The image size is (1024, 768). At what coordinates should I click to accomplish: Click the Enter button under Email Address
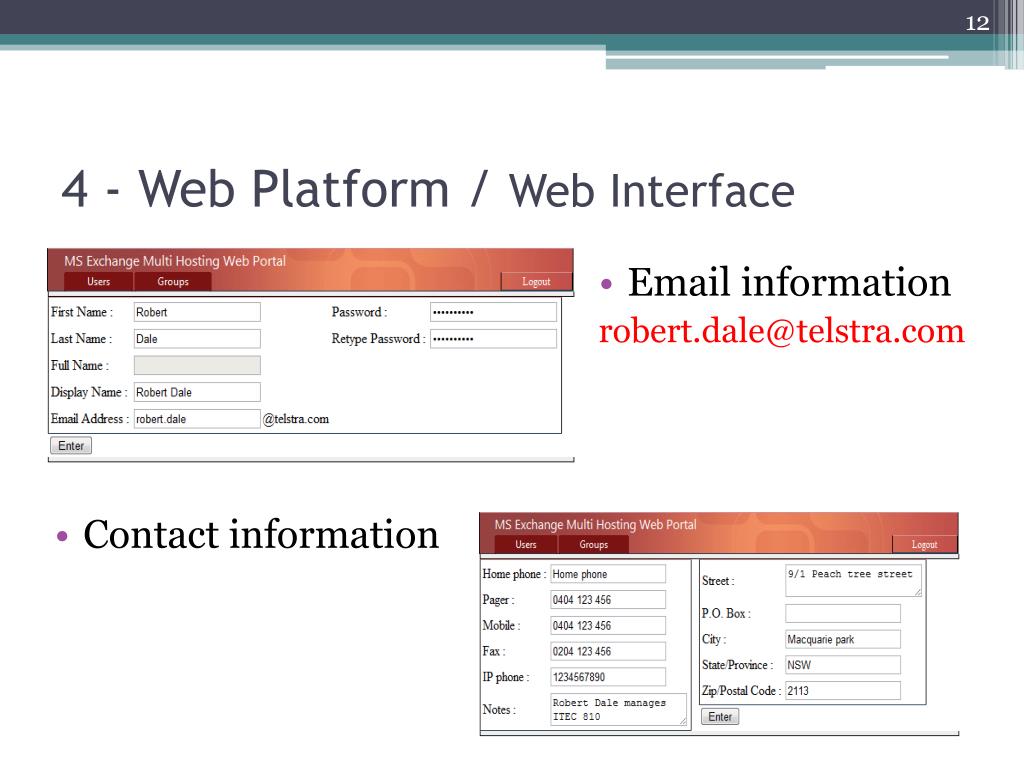click(x=71, y=445)
